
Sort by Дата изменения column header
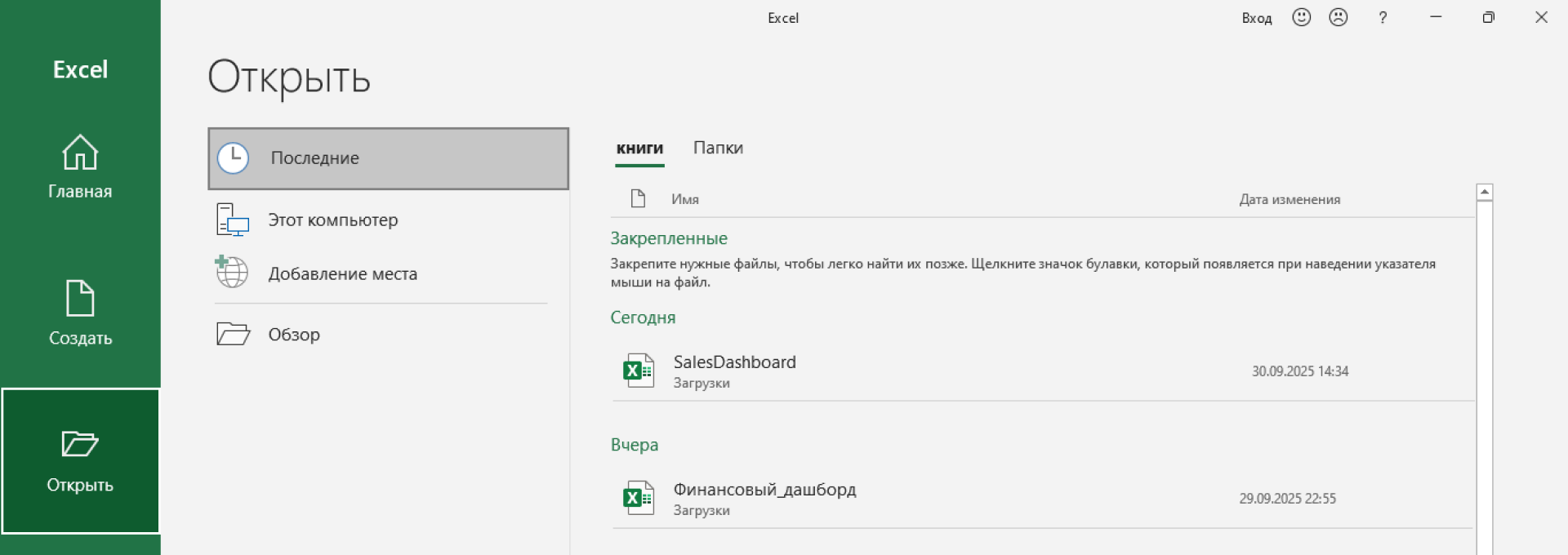click(x=1290, y=199)
